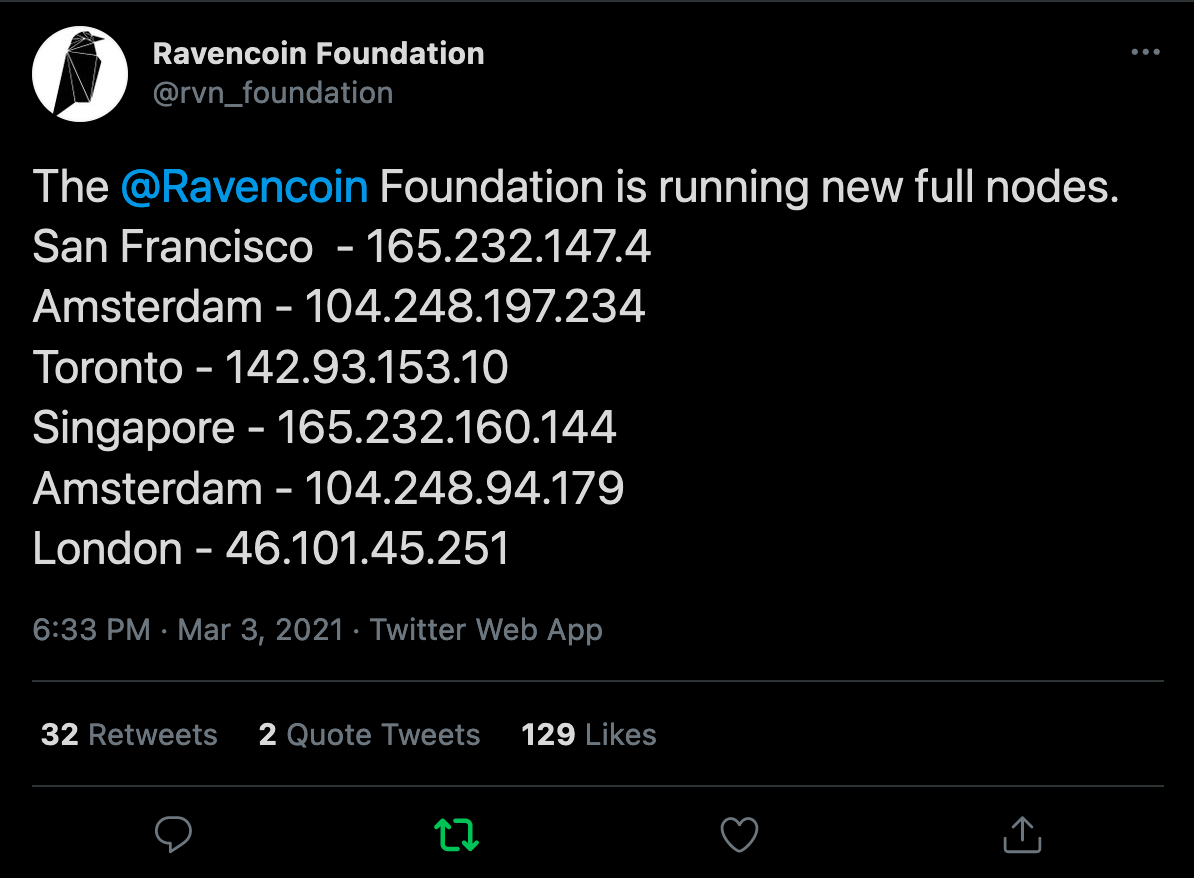Click the Amsterdam 104.248.94.179 line
1194x878 pixels.
329,489
